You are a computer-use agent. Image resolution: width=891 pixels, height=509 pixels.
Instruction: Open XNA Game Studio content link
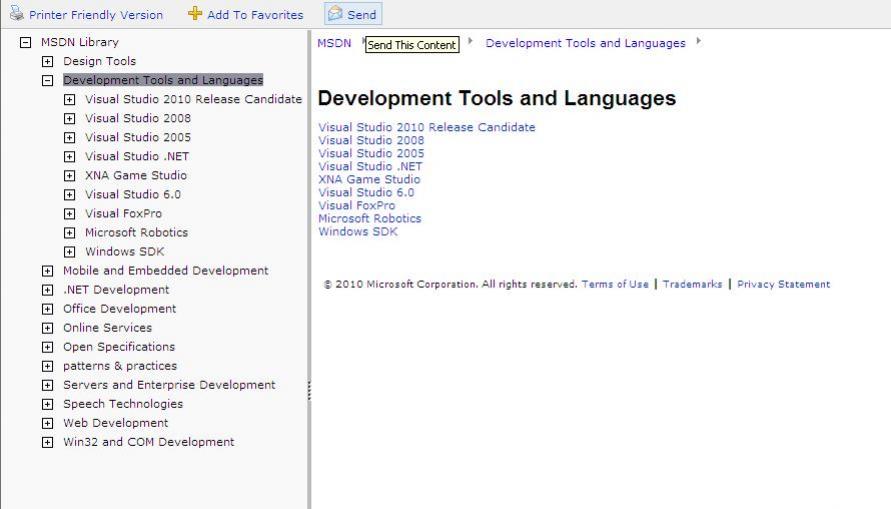(369, 180)
